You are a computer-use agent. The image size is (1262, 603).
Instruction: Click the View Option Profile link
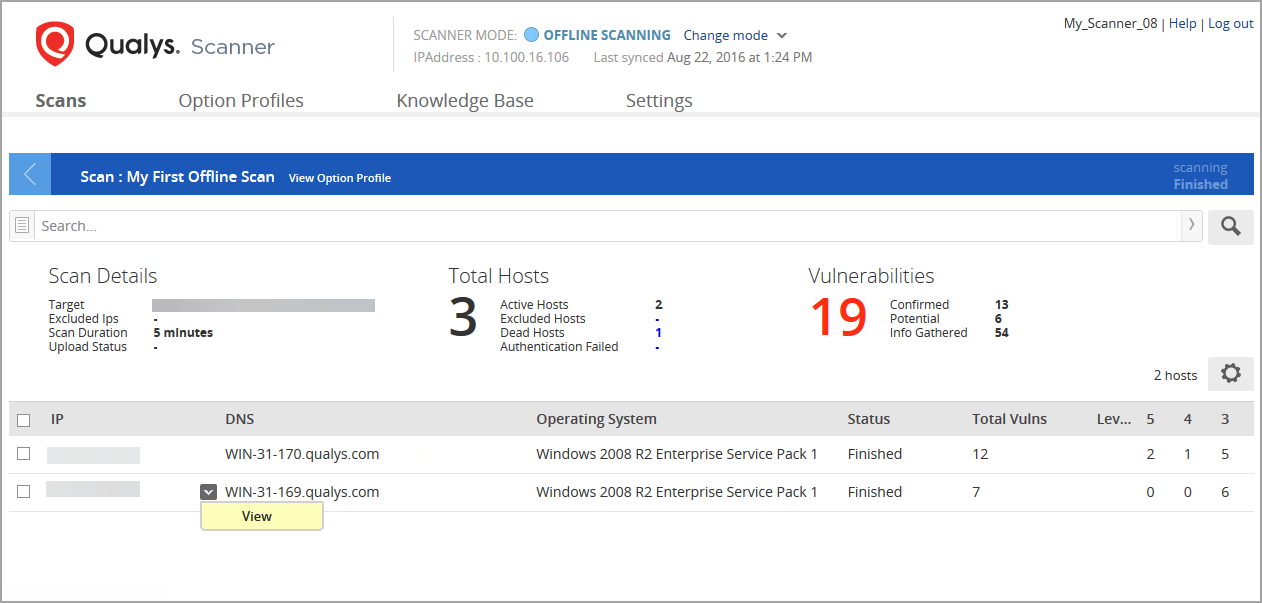click(x=340, y=178)
